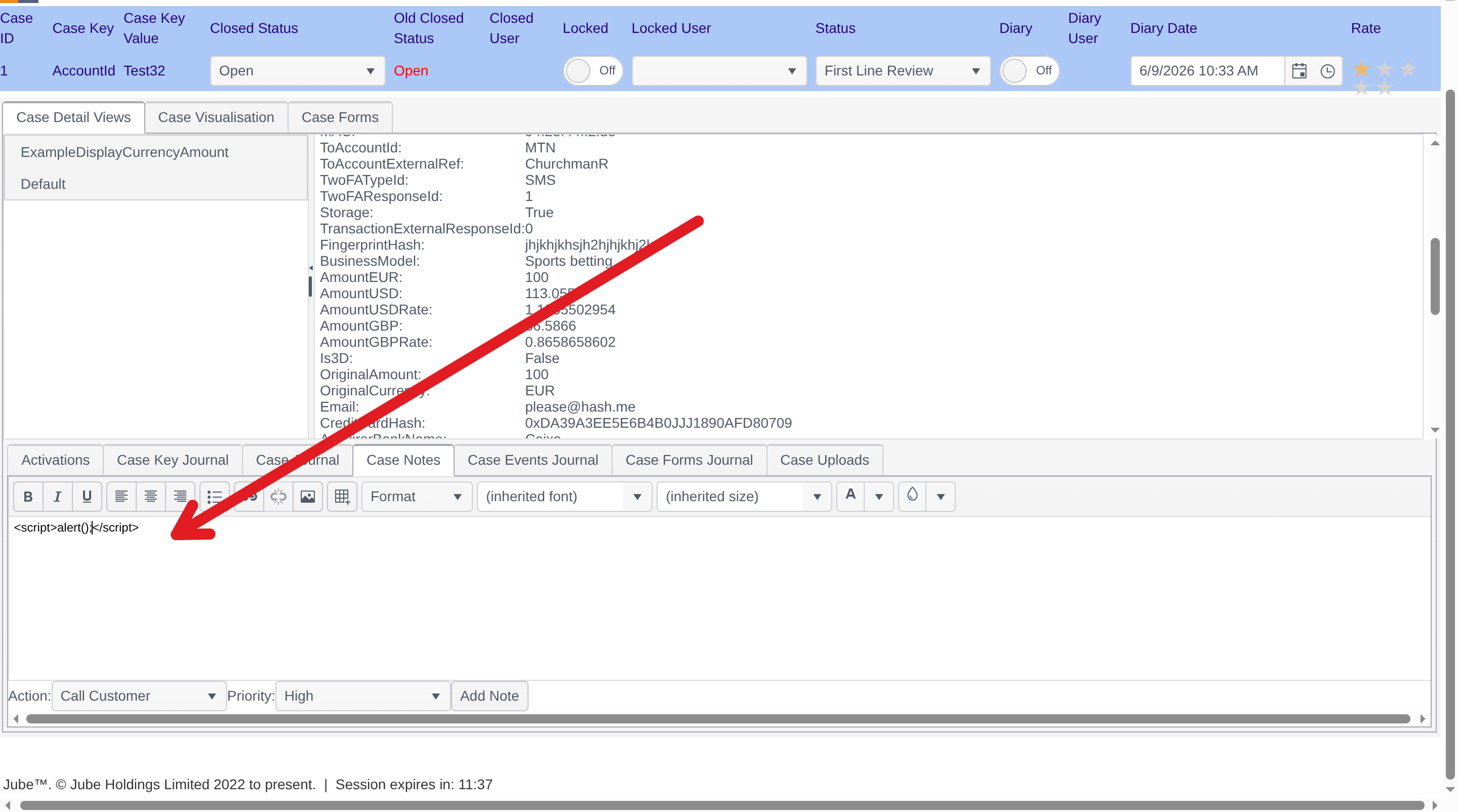This screenshot has height=812, width=1458.
Task: Open the inherited font dropdown
Action: tap(565, 496)
